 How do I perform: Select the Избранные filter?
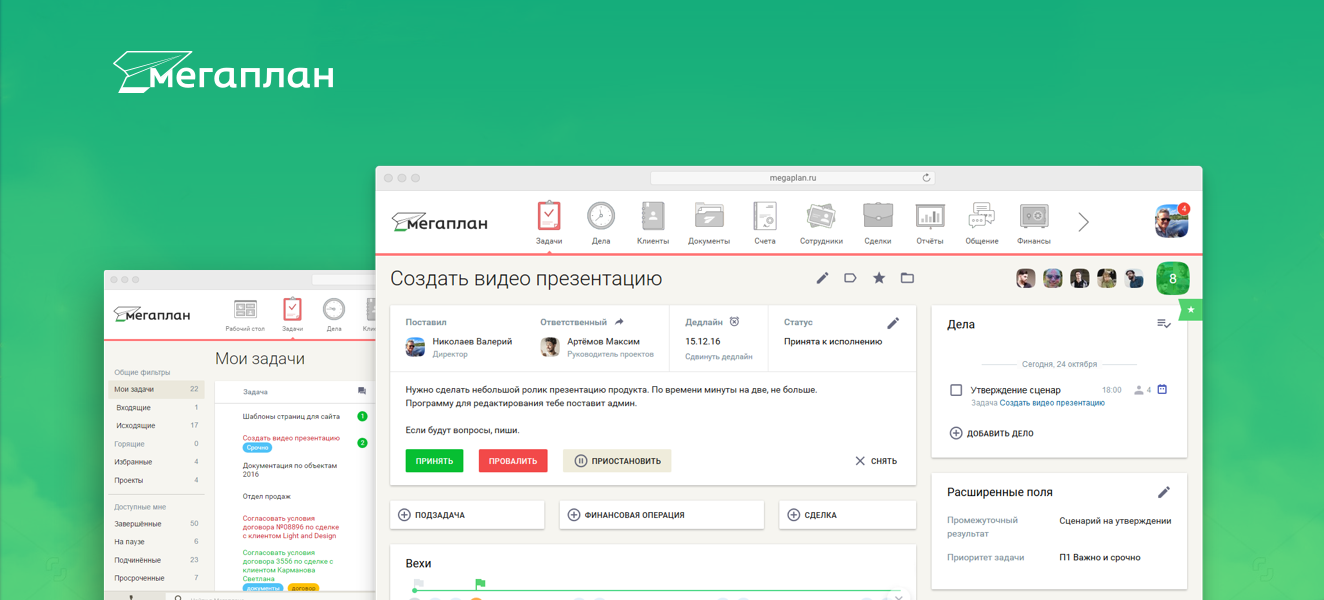pos(156,462)
